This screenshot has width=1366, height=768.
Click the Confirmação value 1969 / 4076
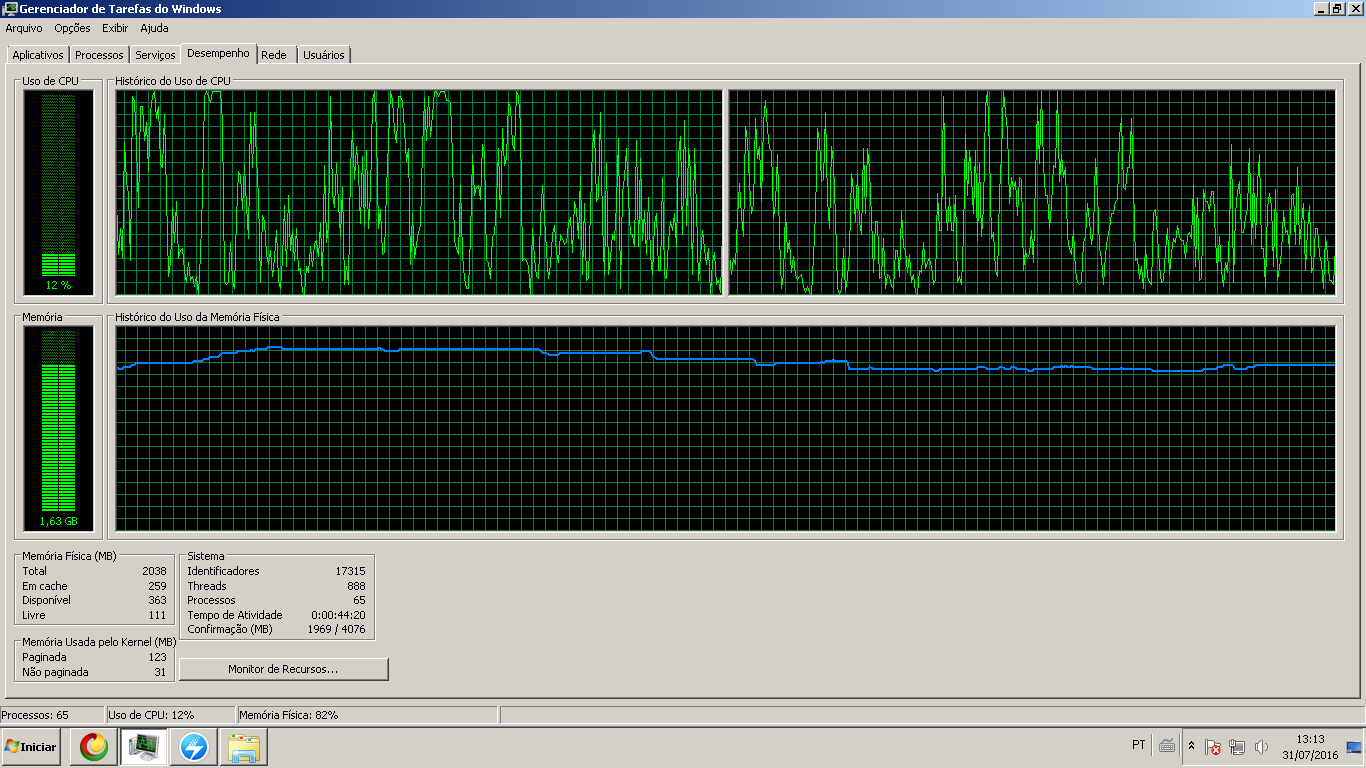(336, 630)
